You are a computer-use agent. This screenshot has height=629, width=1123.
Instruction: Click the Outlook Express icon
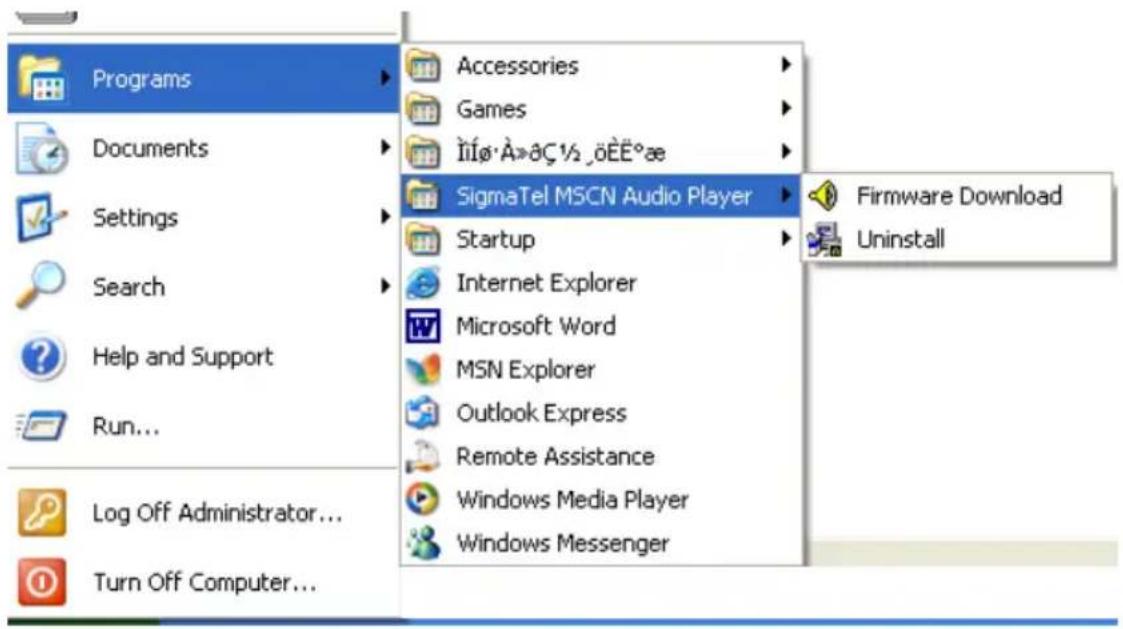(x=423, y=413)
